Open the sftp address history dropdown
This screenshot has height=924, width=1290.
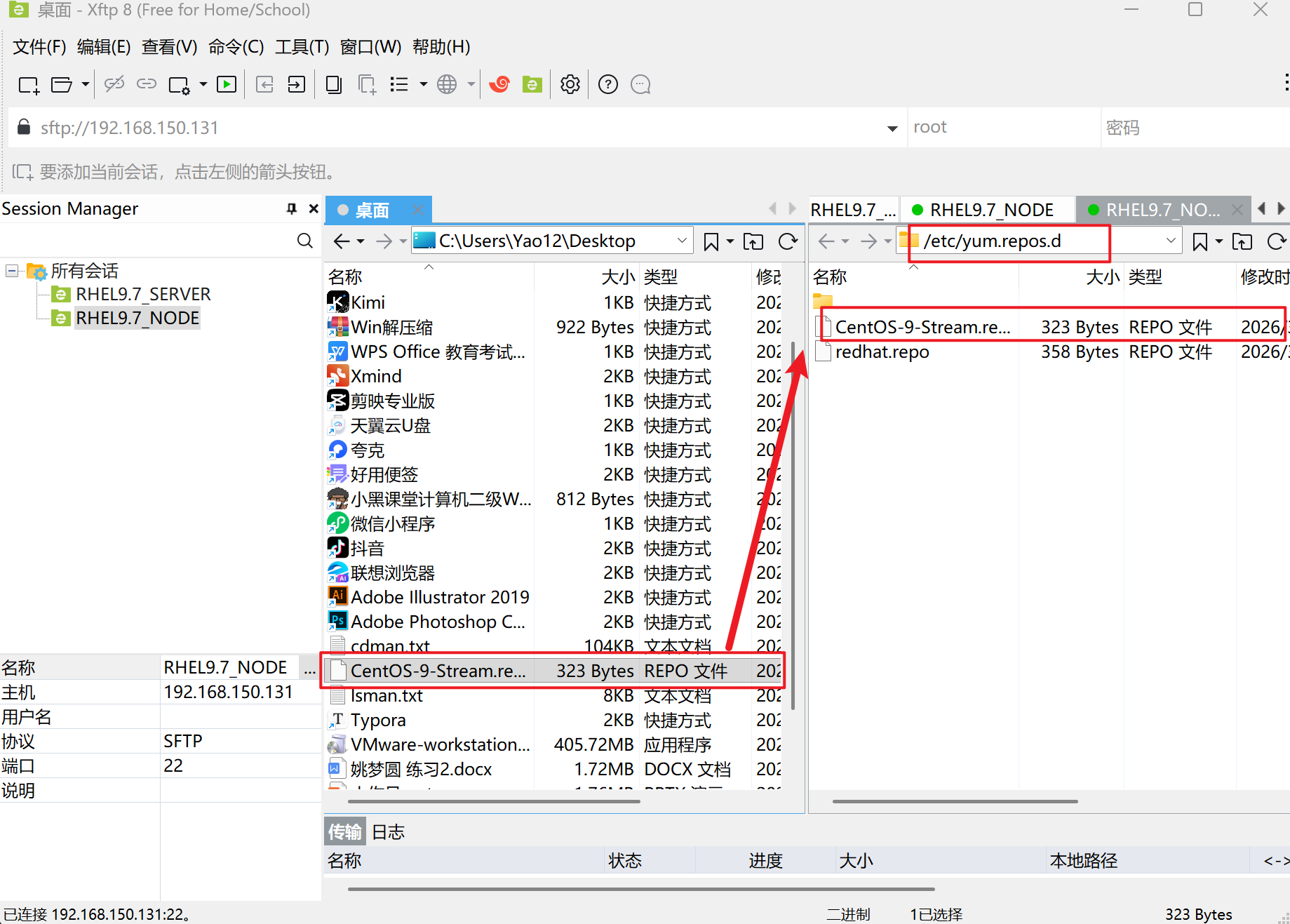[892, 128]
